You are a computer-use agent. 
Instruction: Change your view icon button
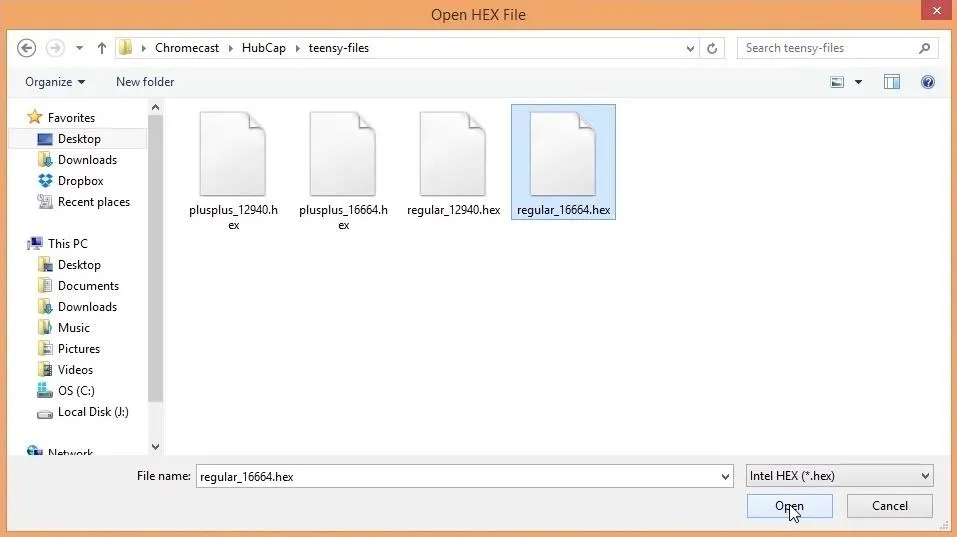837,82
